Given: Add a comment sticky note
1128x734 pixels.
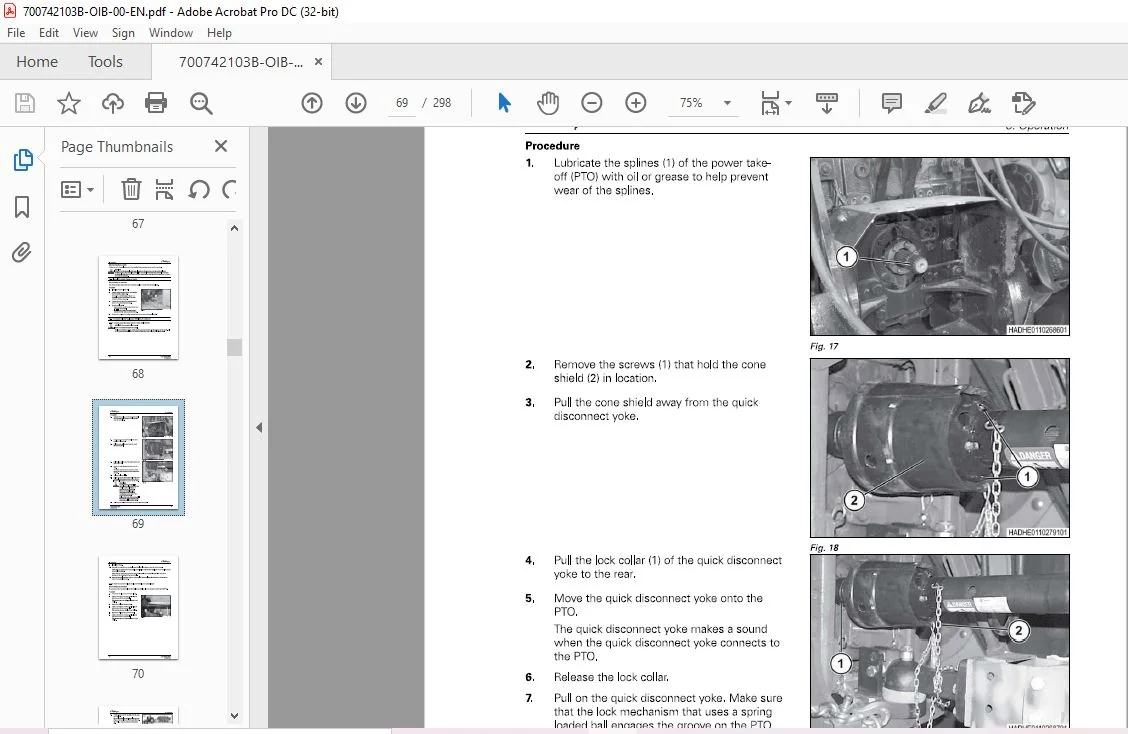Looking at the screenshot, I should [891, 103].
